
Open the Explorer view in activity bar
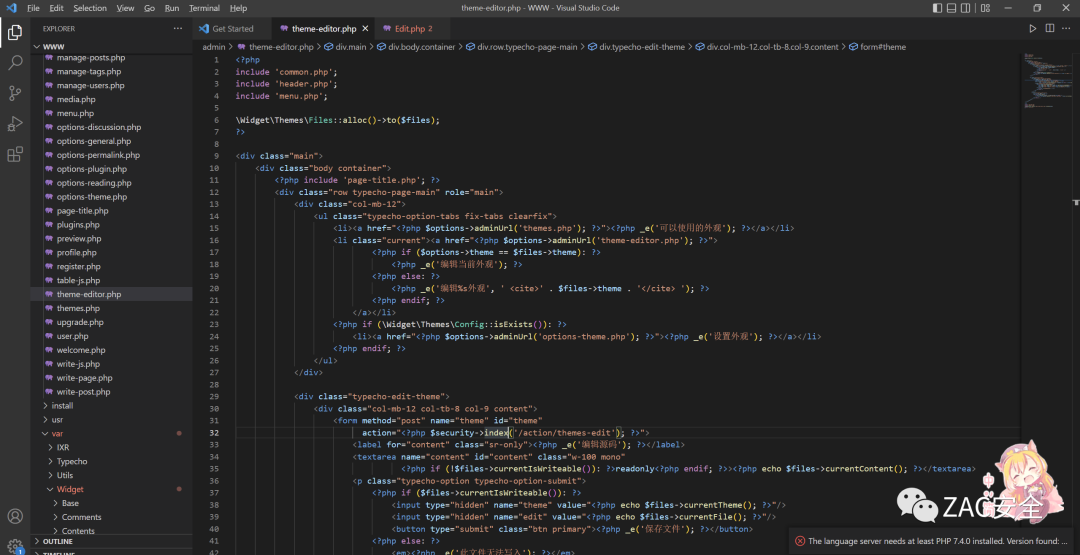point(15,32)
